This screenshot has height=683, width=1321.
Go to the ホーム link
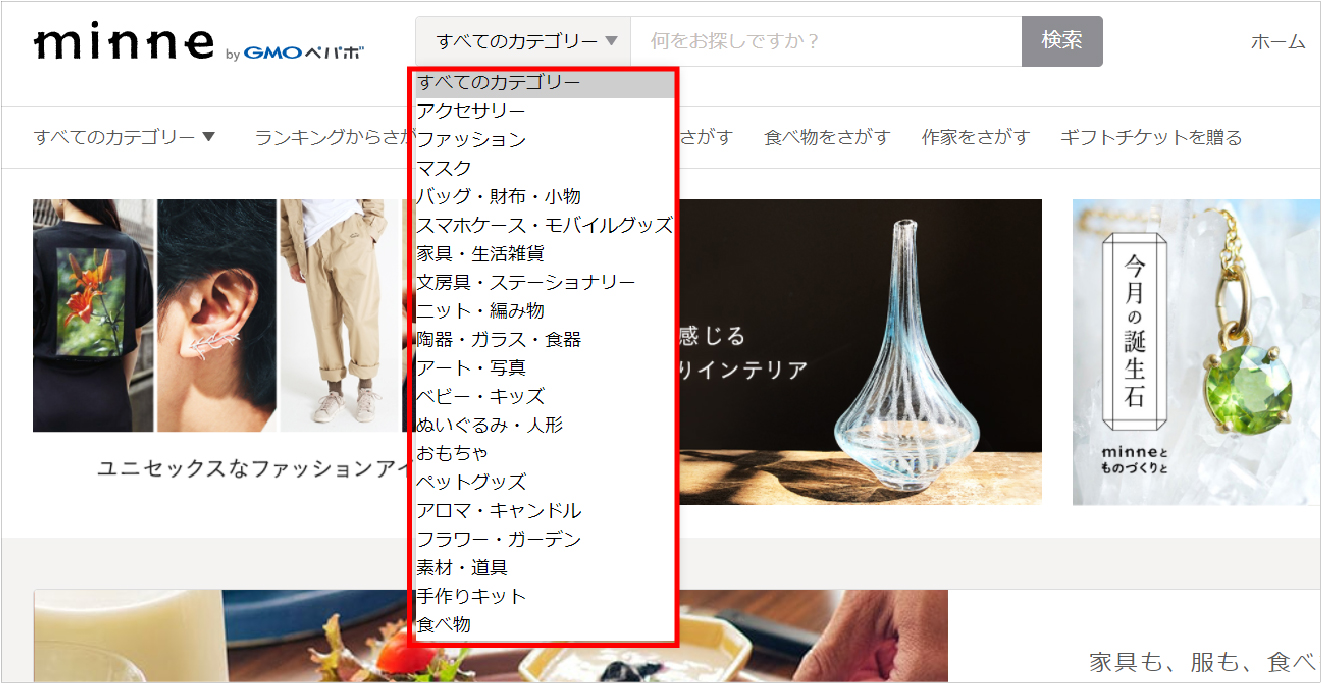[x=1278, y=41]
